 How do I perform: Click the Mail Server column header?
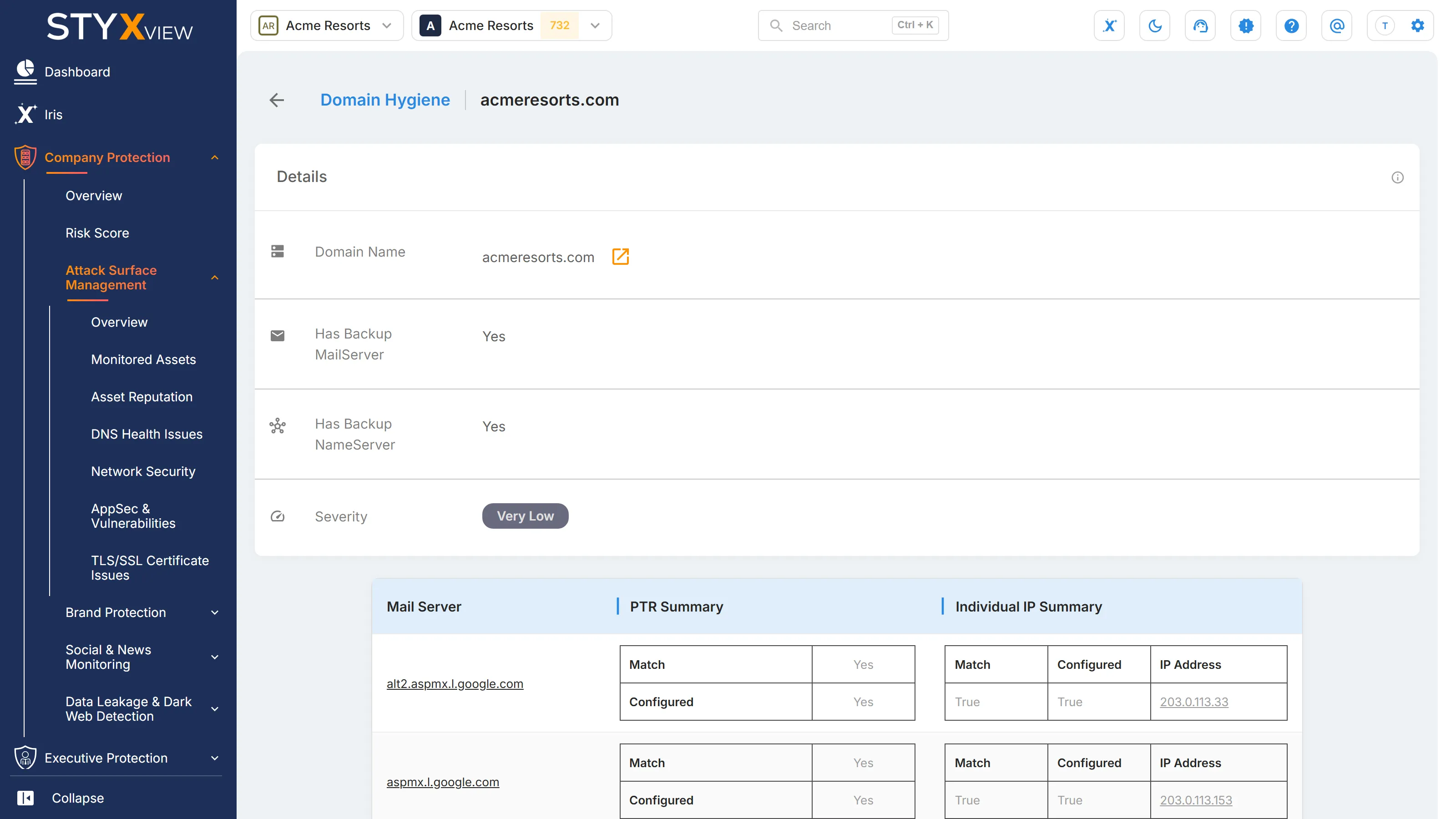(x=424, y=607)
